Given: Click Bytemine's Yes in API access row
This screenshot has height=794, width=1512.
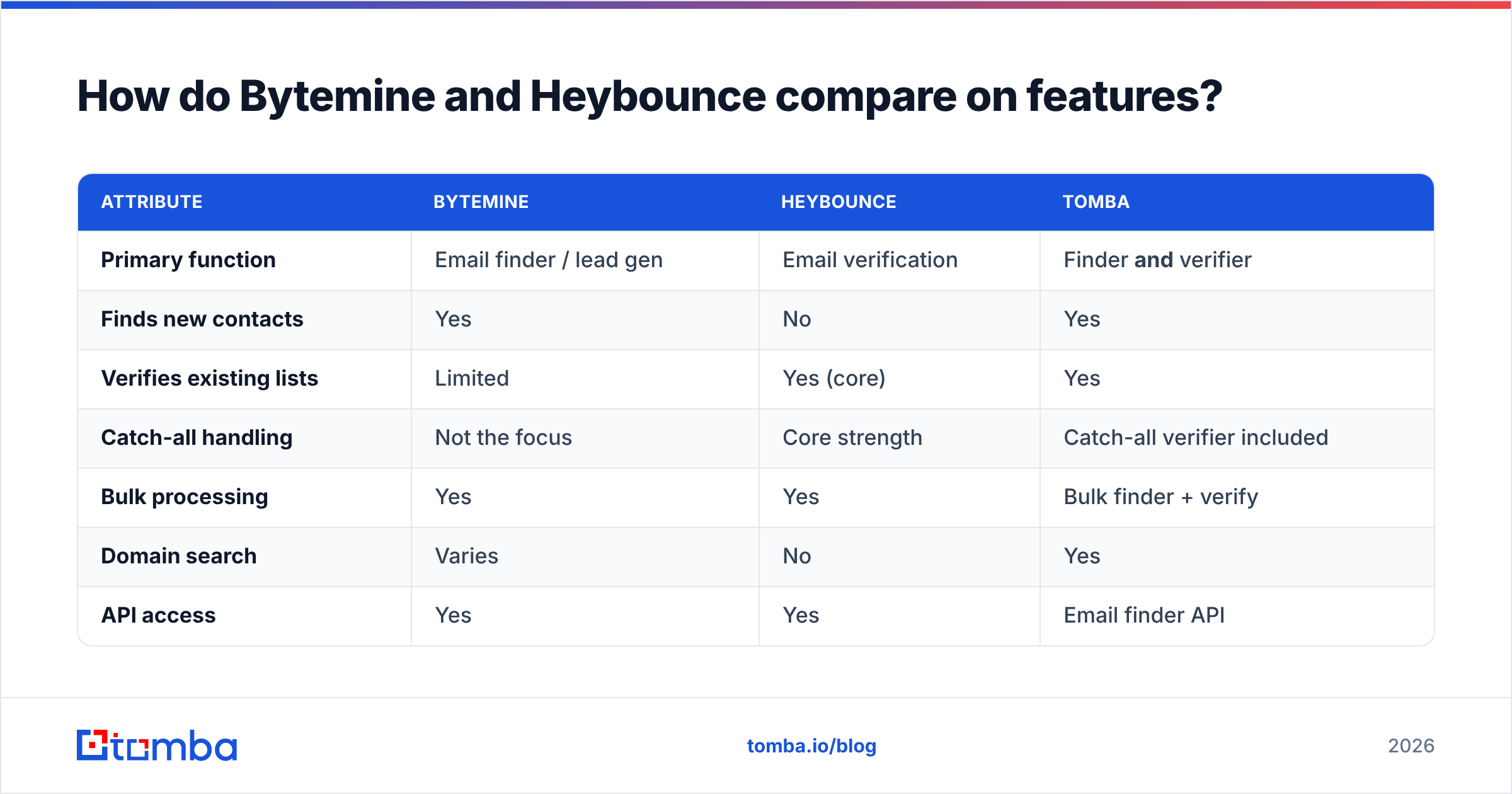Looking at the screenshot, I should click(x=453, y=615).
